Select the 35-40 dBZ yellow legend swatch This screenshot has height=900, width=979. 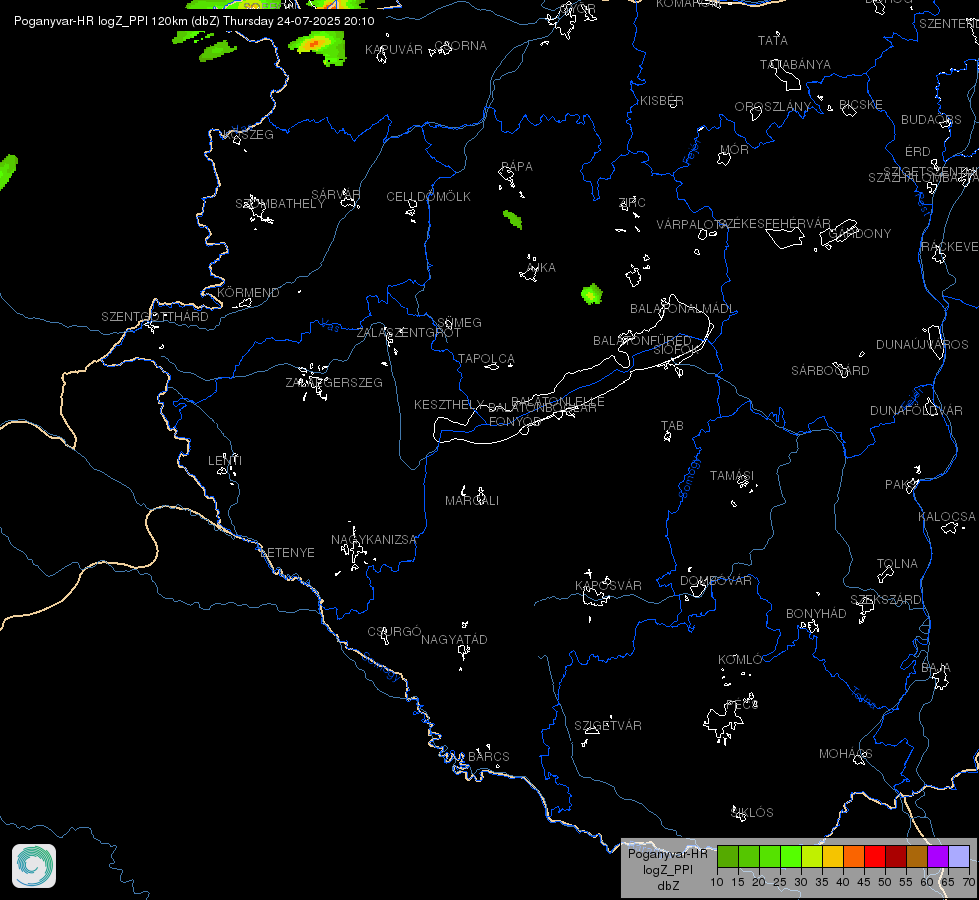[x=833, y=856]
